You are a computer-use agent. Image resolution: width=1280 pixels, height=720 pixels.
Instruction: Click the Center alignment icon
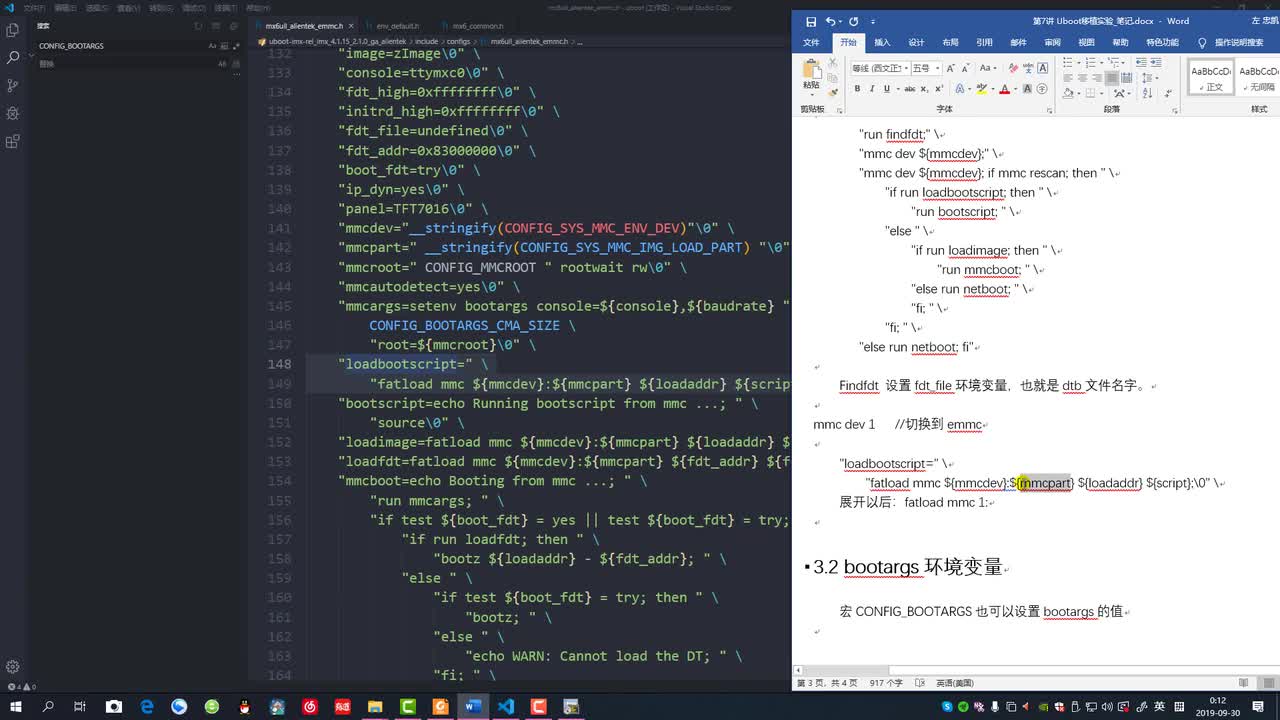pyautogui.click(x=1083, y=78)
